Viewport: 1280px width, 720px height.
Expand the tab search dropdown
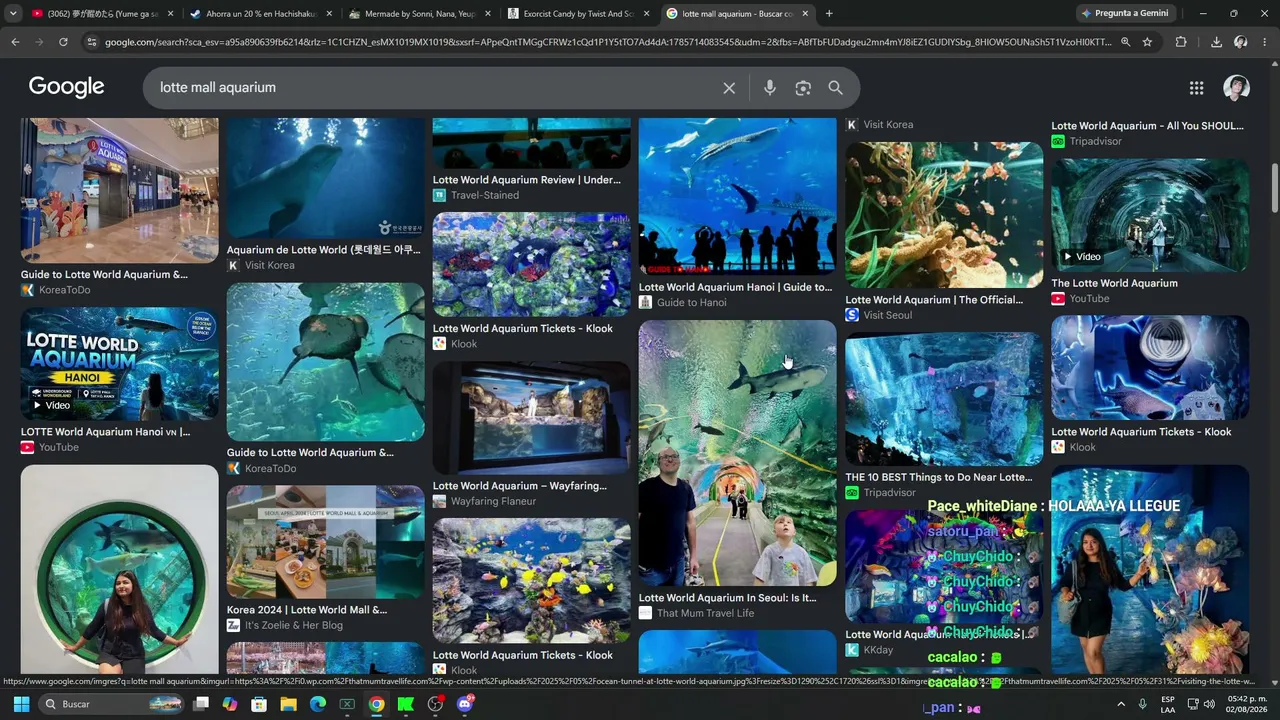(x=13, y=14)
